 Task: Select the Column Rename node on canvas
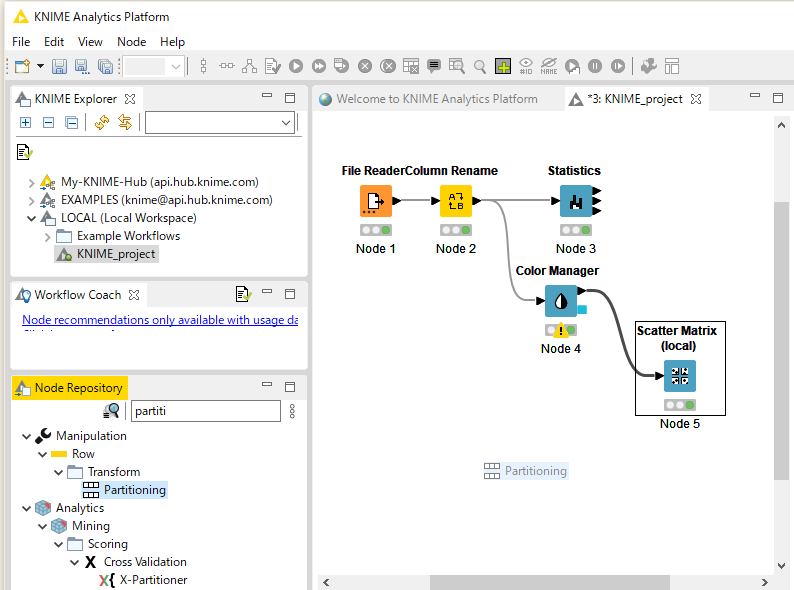[456, 201]
